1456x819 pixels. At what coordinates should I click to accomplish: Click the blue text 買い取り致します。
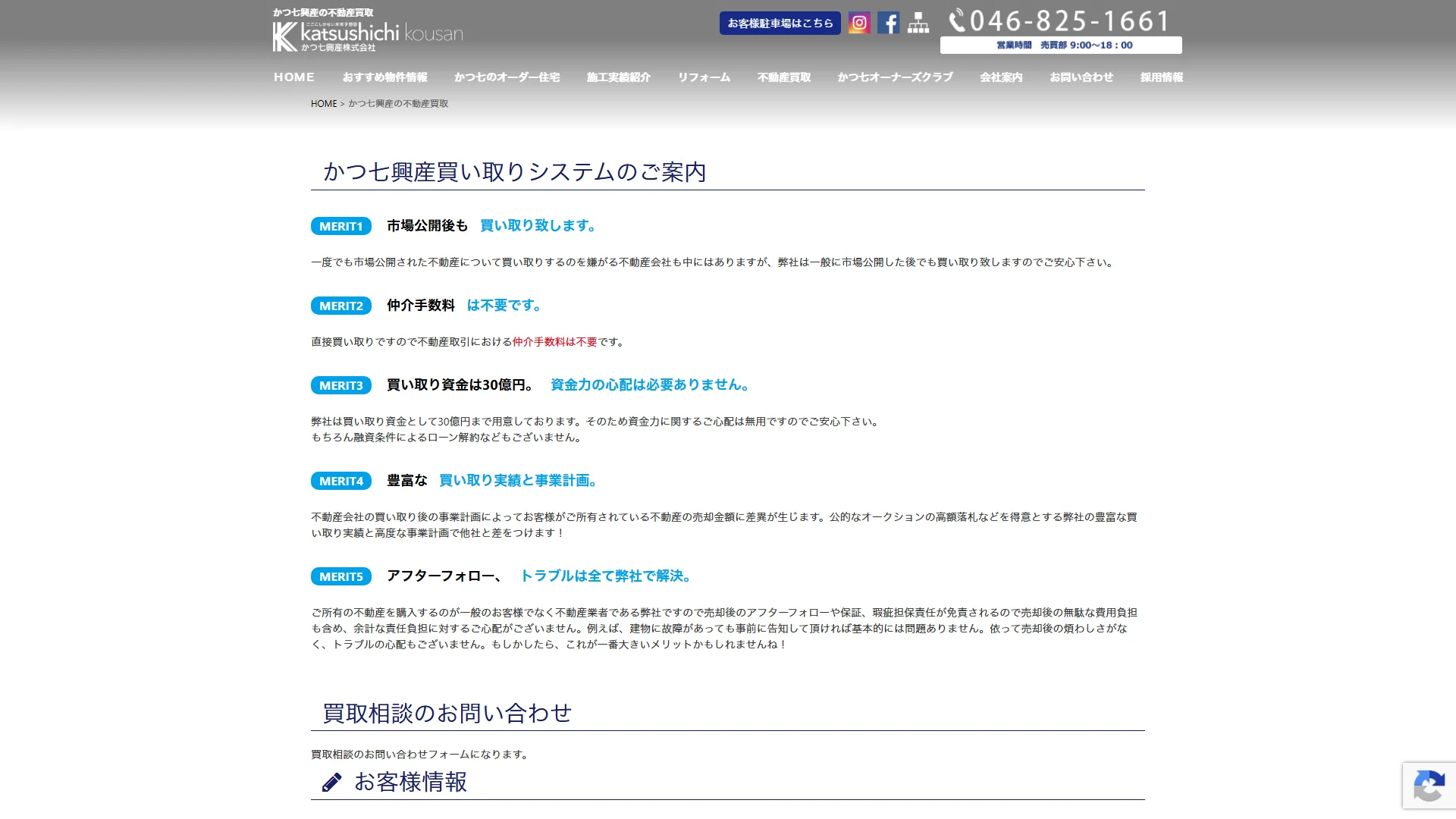[x=540, y=226]
